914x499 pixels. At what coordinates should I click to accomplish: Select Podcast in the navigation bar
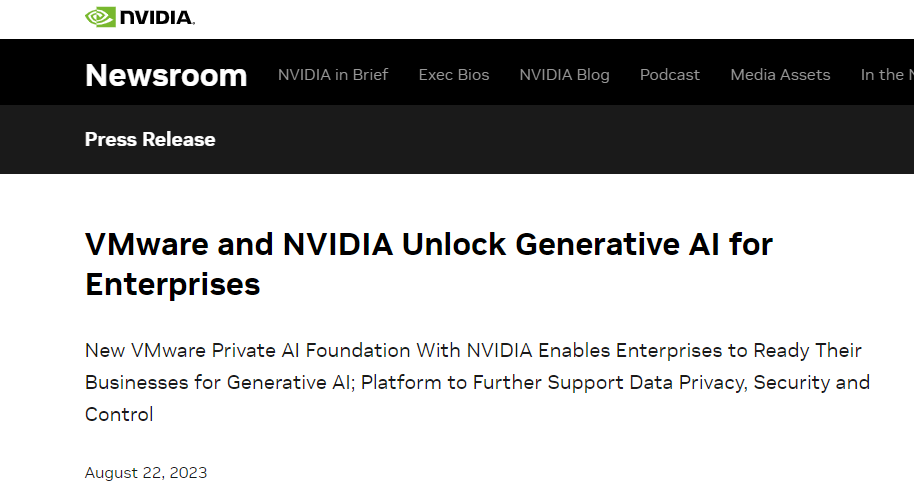(x=670, y=75)
